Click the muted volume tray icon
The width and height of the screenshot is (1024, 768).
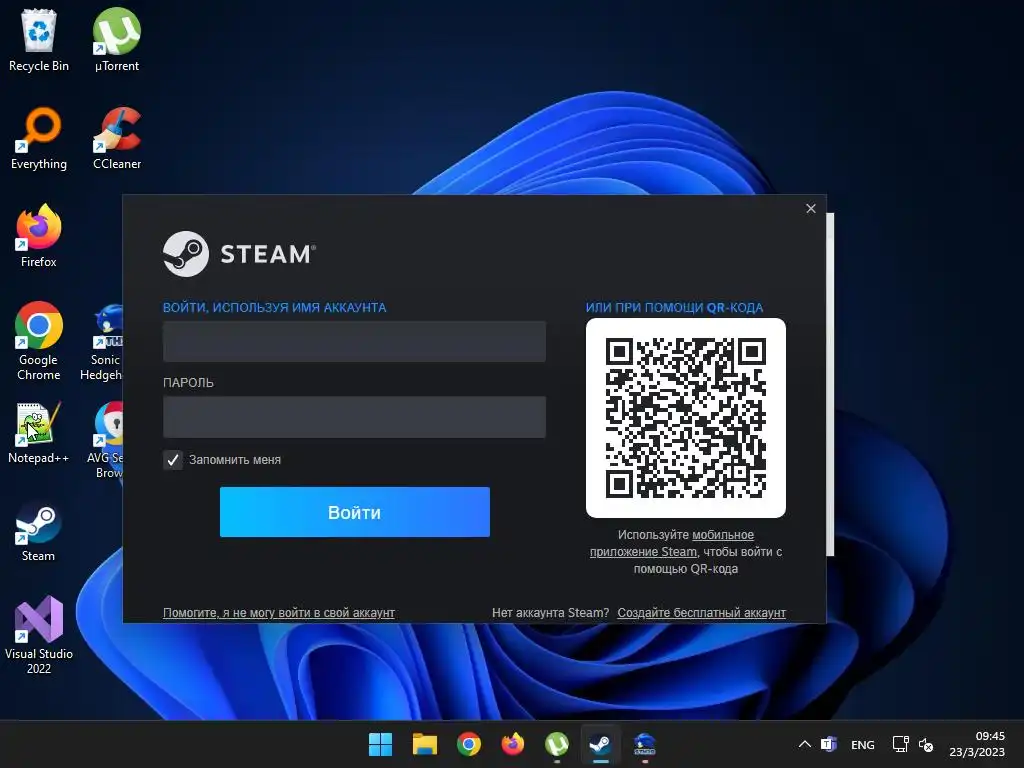pos(925,744)
